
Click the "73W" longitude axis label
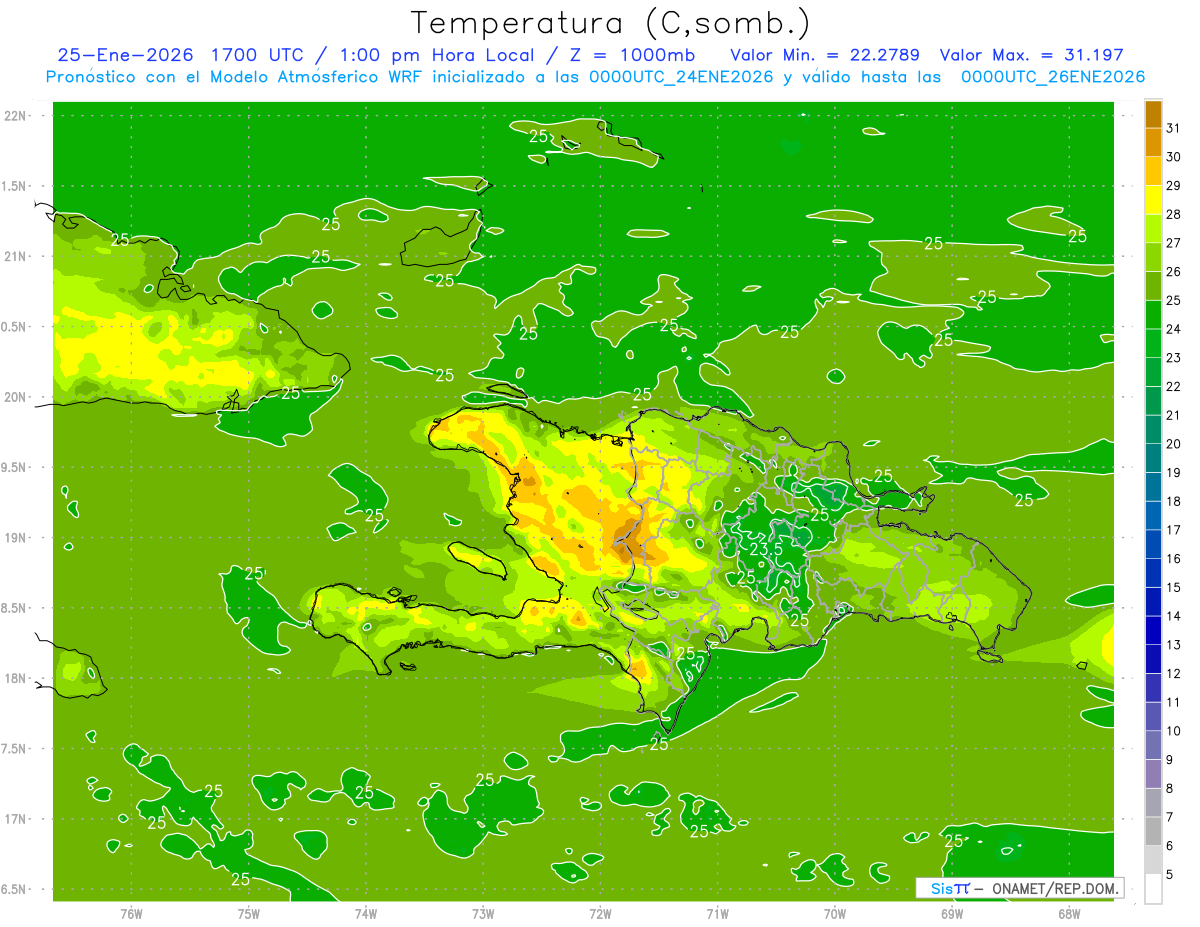(483, 914)
